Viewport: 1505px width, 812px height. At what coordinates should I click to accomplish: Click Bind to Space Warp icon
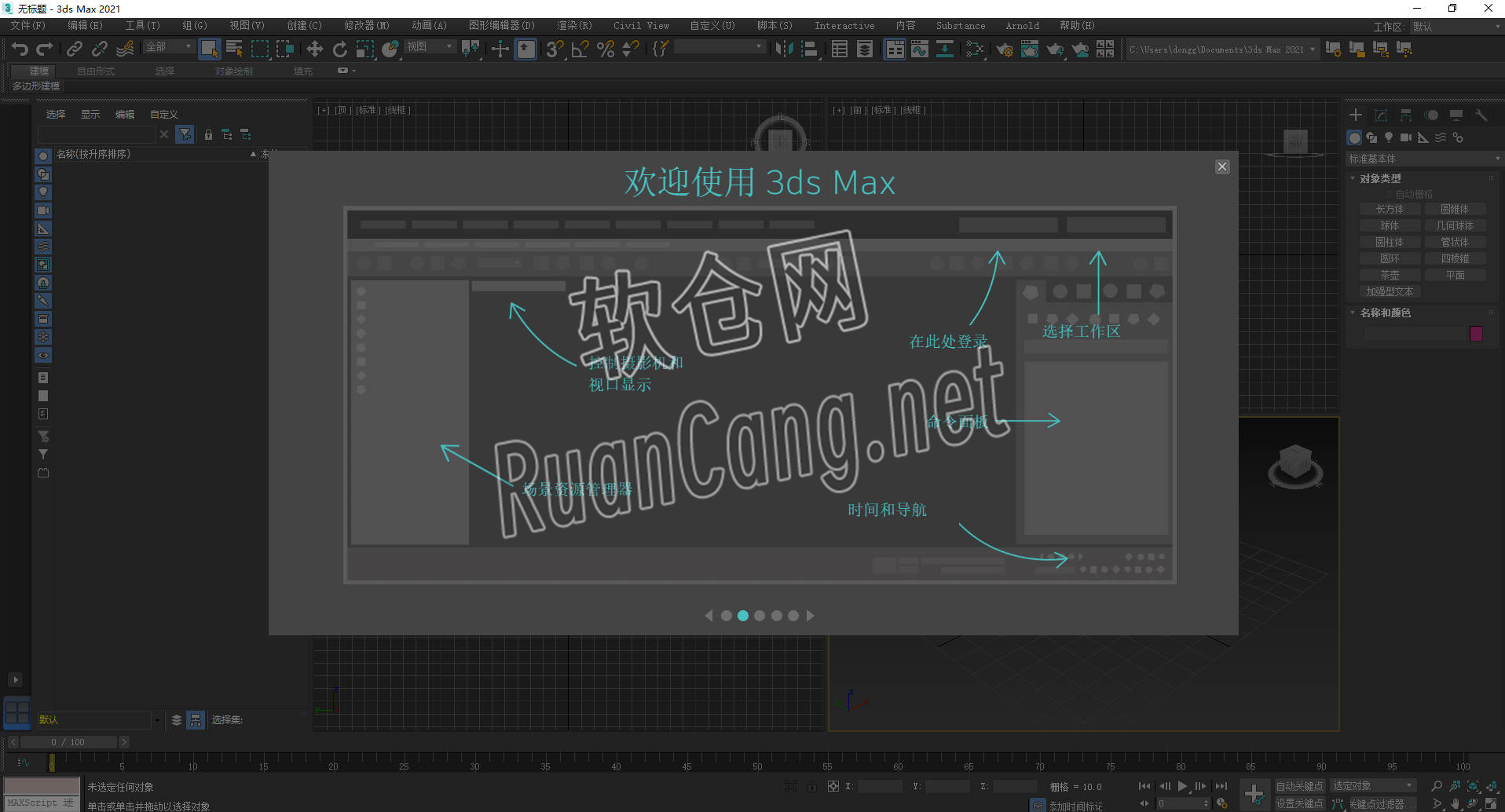(125, 49)
